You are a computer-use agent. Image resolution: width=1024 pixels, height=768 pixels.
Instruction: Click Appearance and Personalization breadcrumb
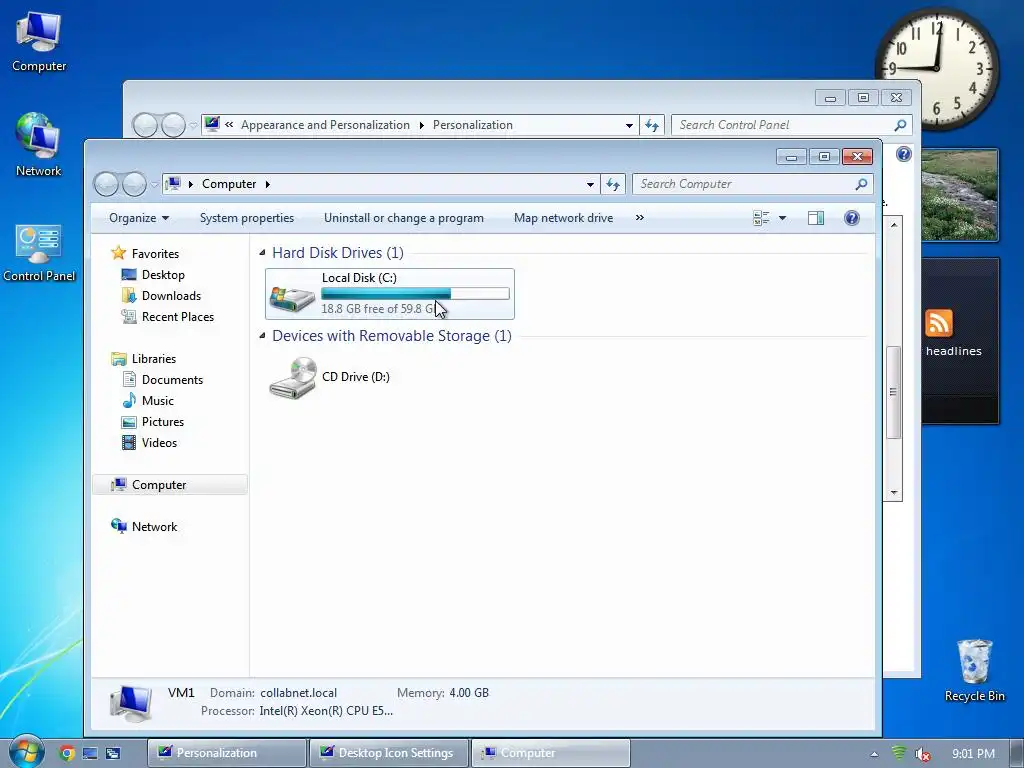(x=325, y=125)
